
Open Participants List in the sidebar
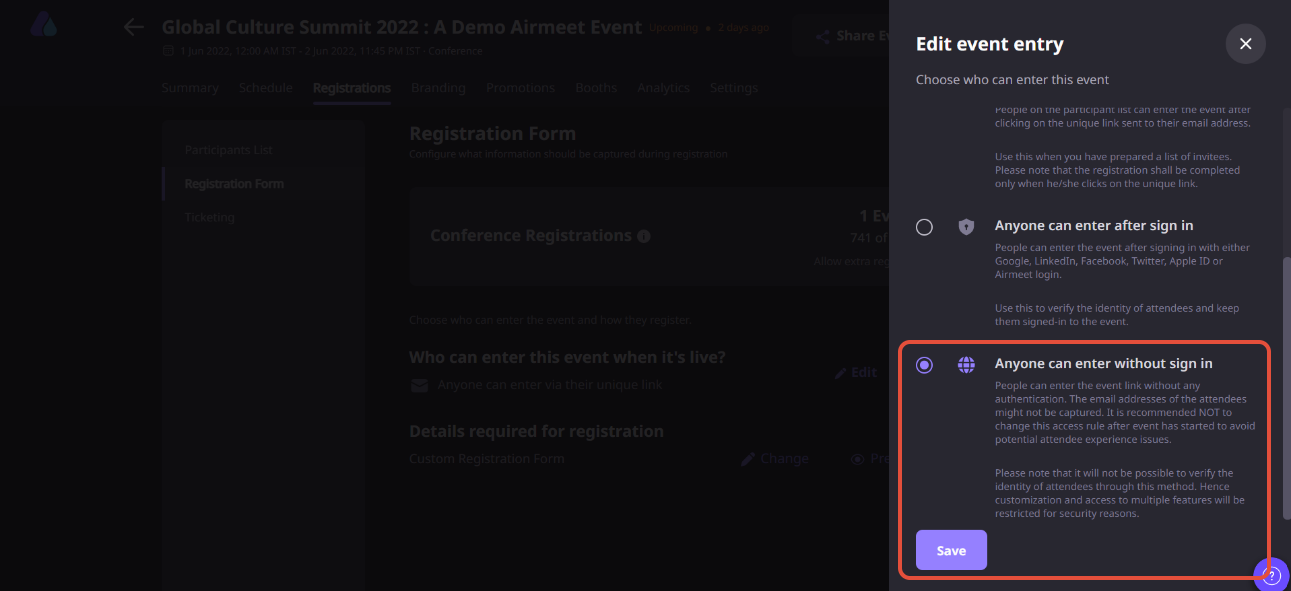point(229,150)
